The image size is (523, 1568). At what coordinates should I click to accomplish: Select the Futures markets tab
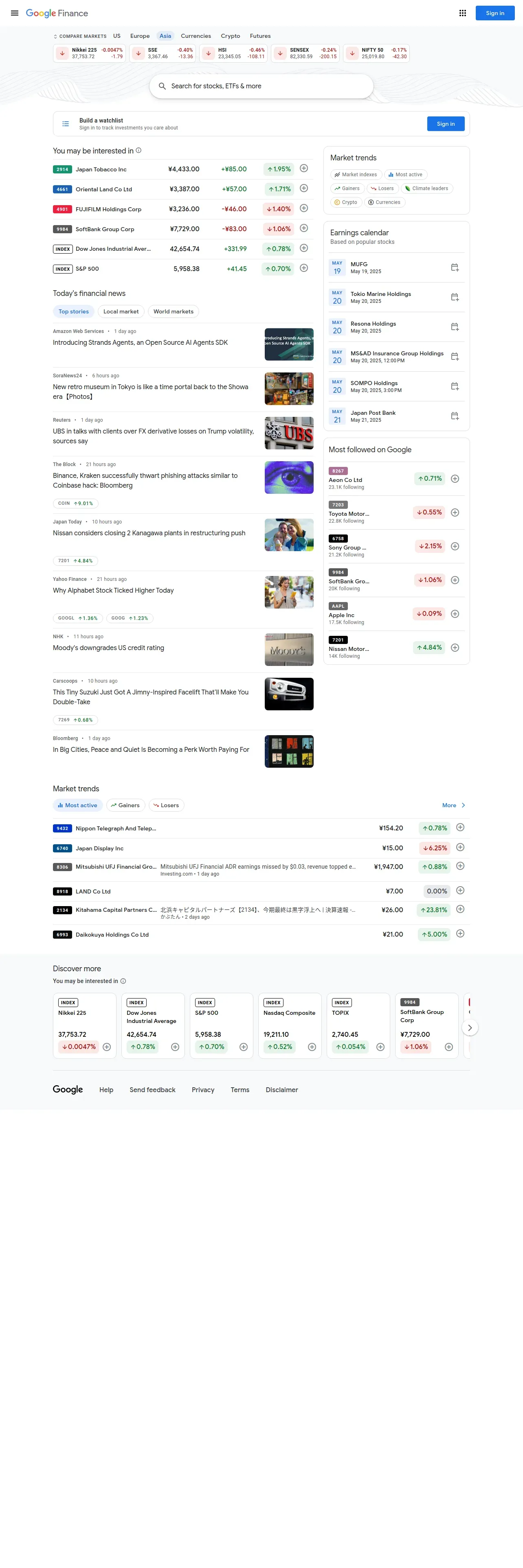coord(260,36)
